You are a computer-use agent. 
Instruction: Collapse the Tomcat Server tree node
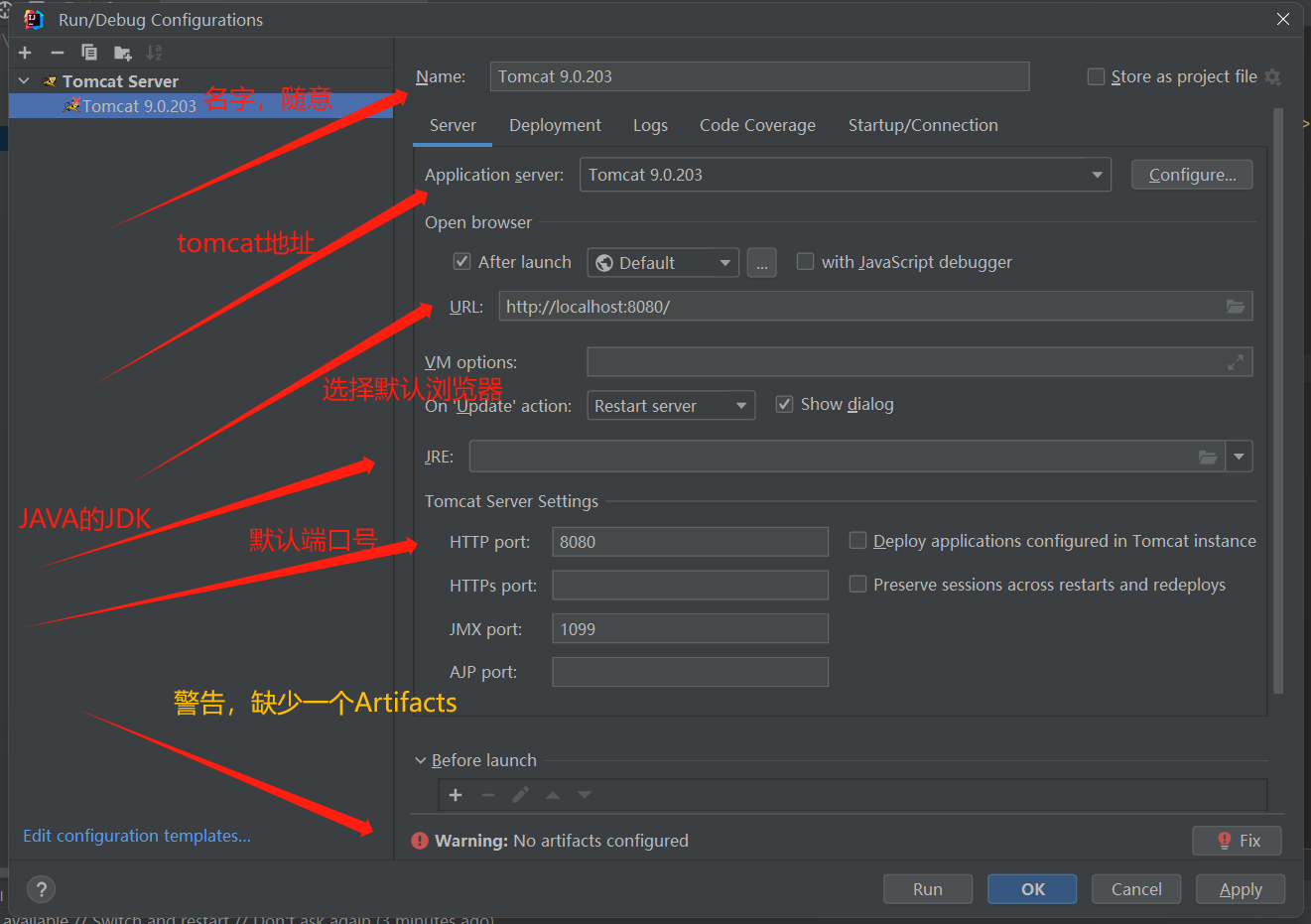(x=25, y=80)
